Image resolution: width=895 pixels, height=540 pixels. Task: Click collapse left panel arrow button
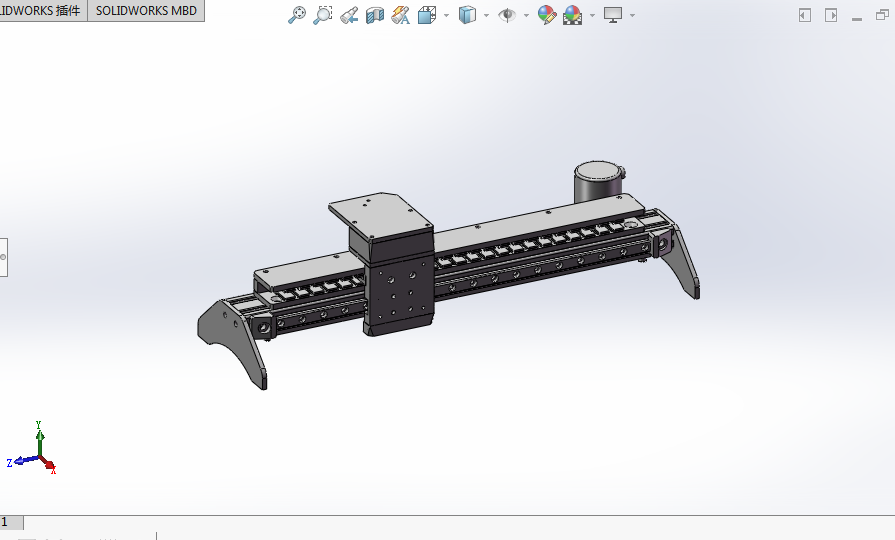(805, 15)
